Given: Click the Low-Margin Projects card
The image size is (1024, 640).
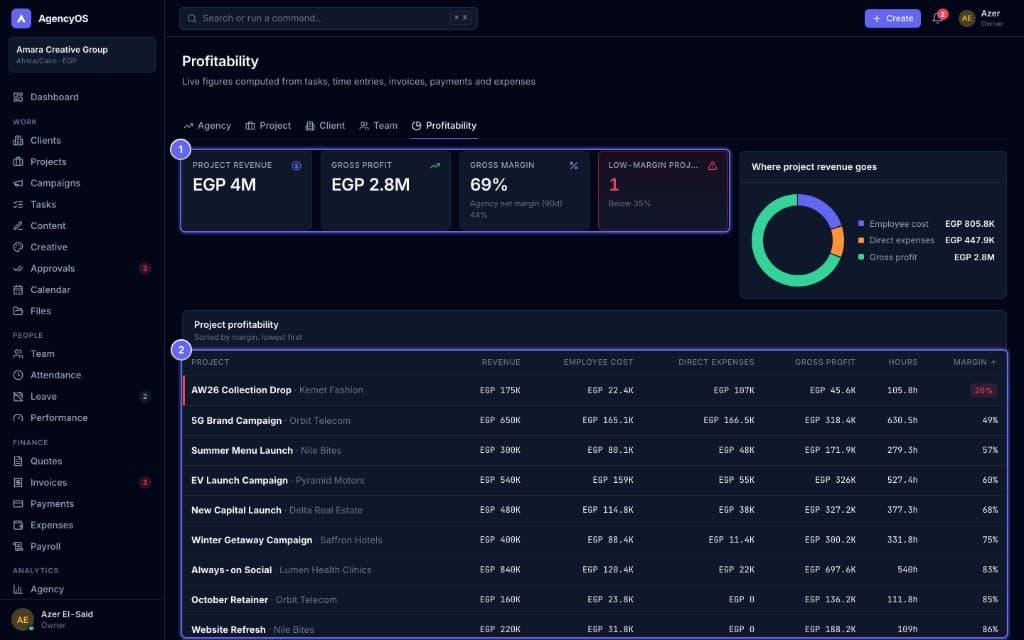Looking at the screenshot, I should coord(663,191).
